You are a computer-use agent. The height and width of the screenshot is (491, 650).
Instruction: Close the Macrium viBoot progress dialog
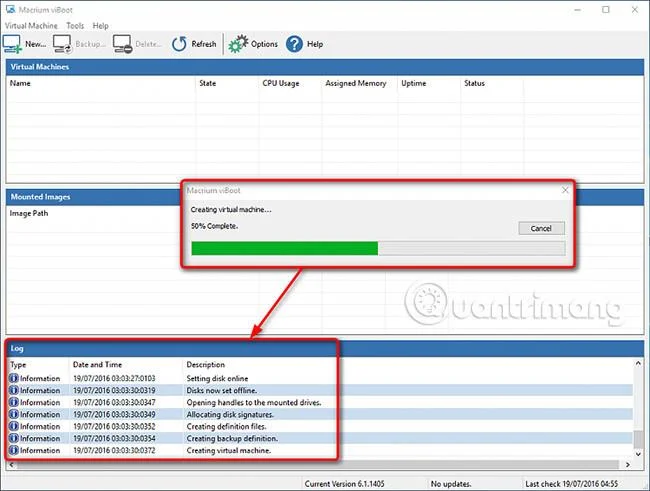coord(565,190)
